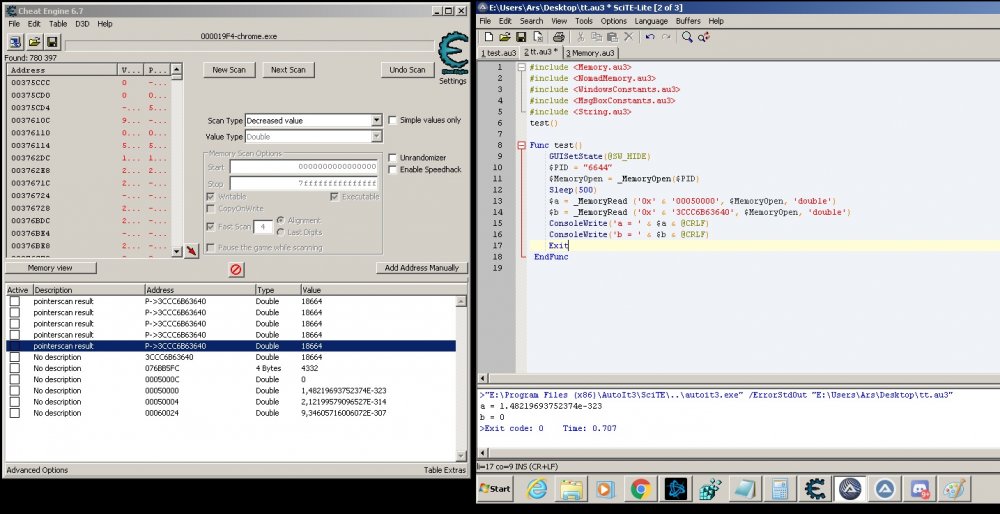Open Chrome from the taskbar
Viewport: 1000px width, 514px height.
pos(640,489)
